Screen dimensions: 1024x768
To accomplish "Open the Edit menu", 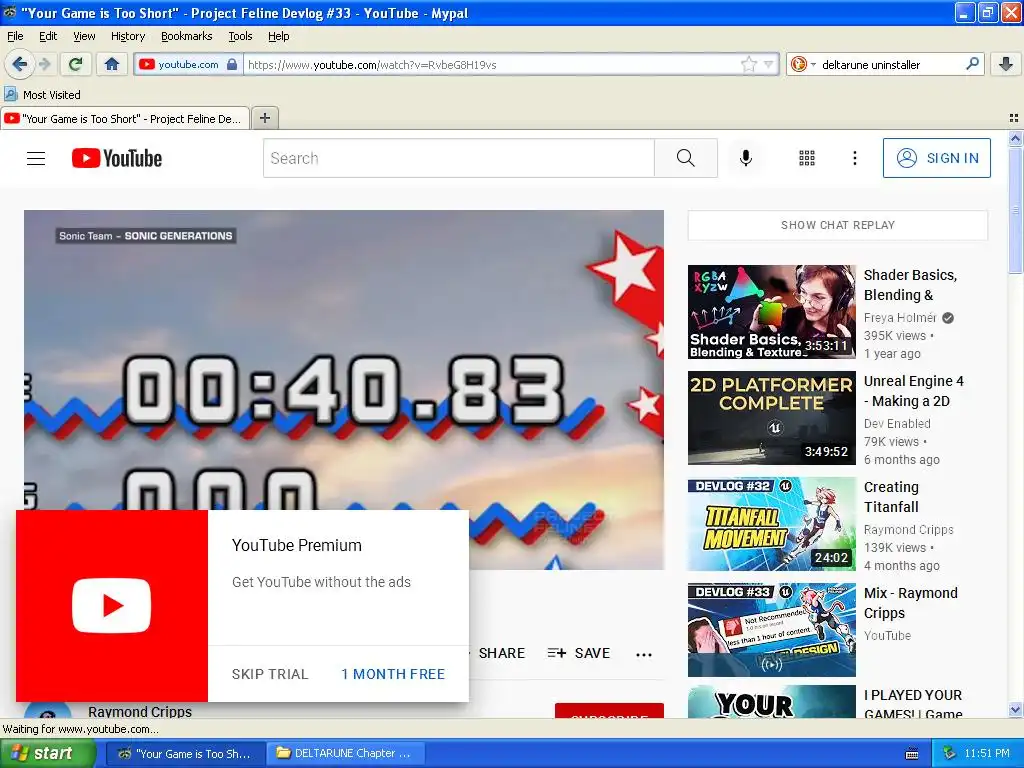I will pos(48,36).
